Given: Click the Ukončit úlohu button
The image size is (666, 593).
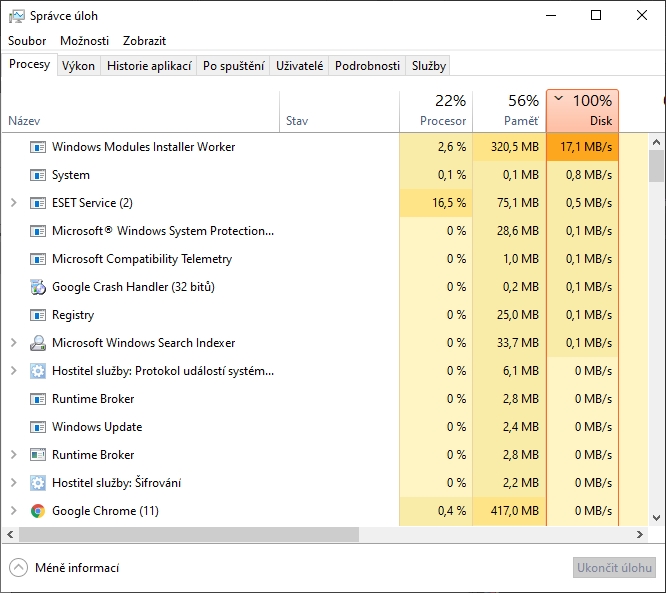Looking at the screenshot, I should (613, 568).
